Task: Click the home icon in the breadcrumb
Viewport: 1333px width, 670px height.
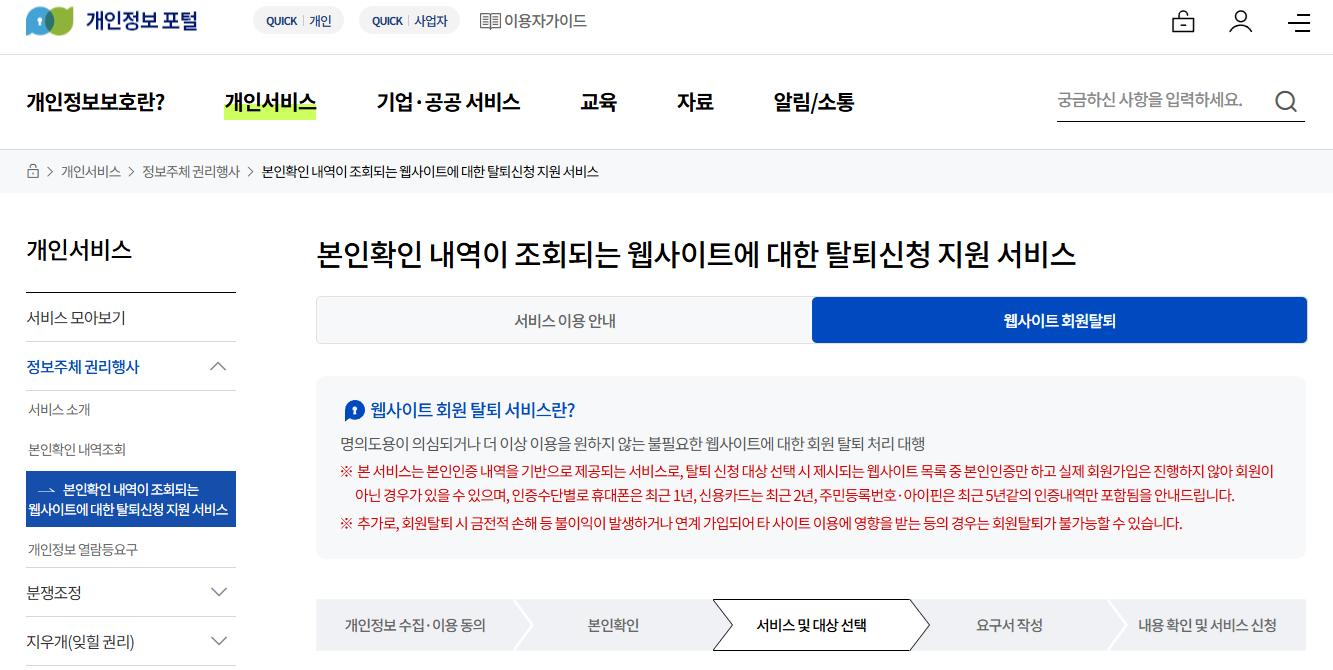Action: (x=30, y=171)
